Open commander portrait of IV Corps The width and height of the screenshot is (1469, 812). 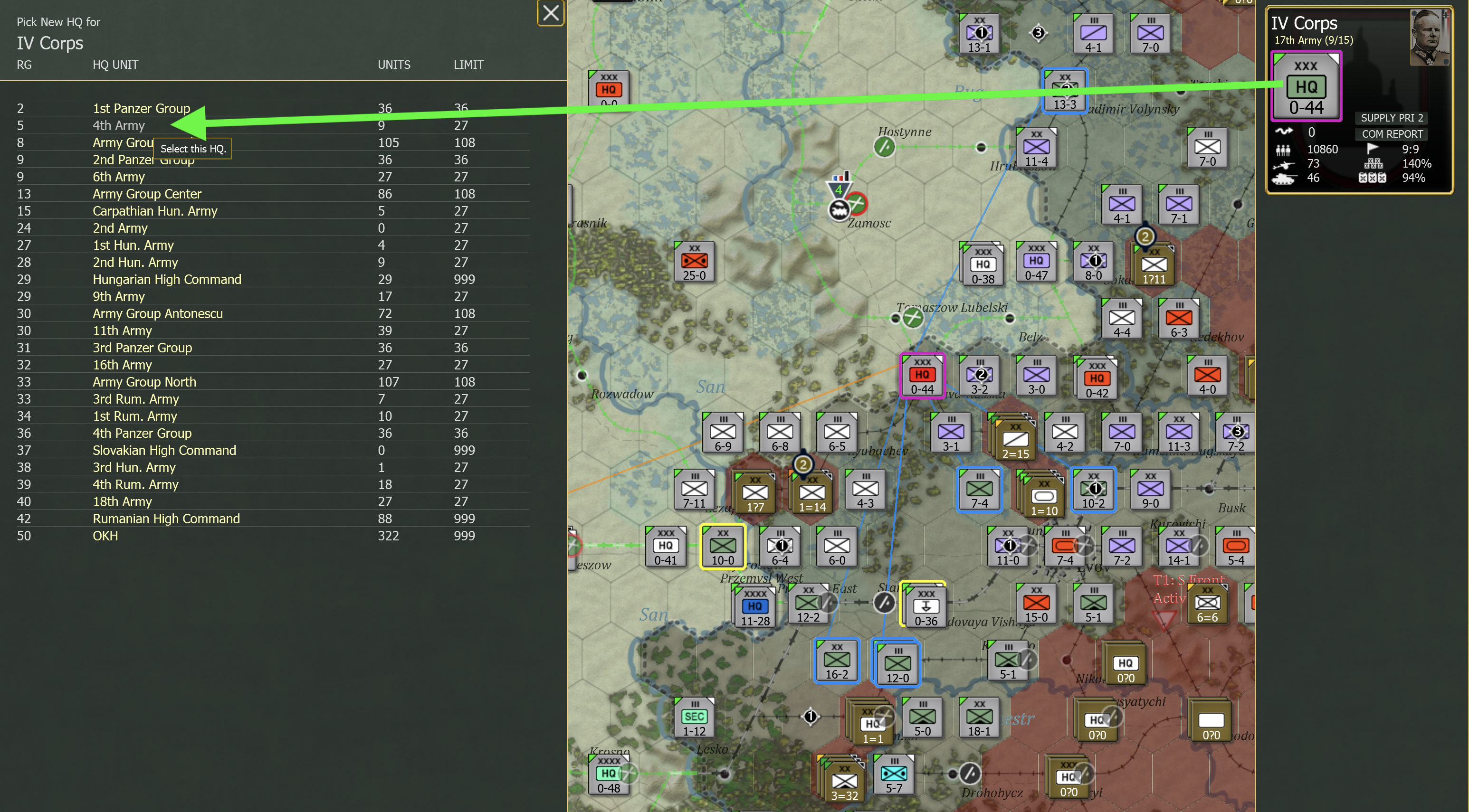click(1429, 38)
